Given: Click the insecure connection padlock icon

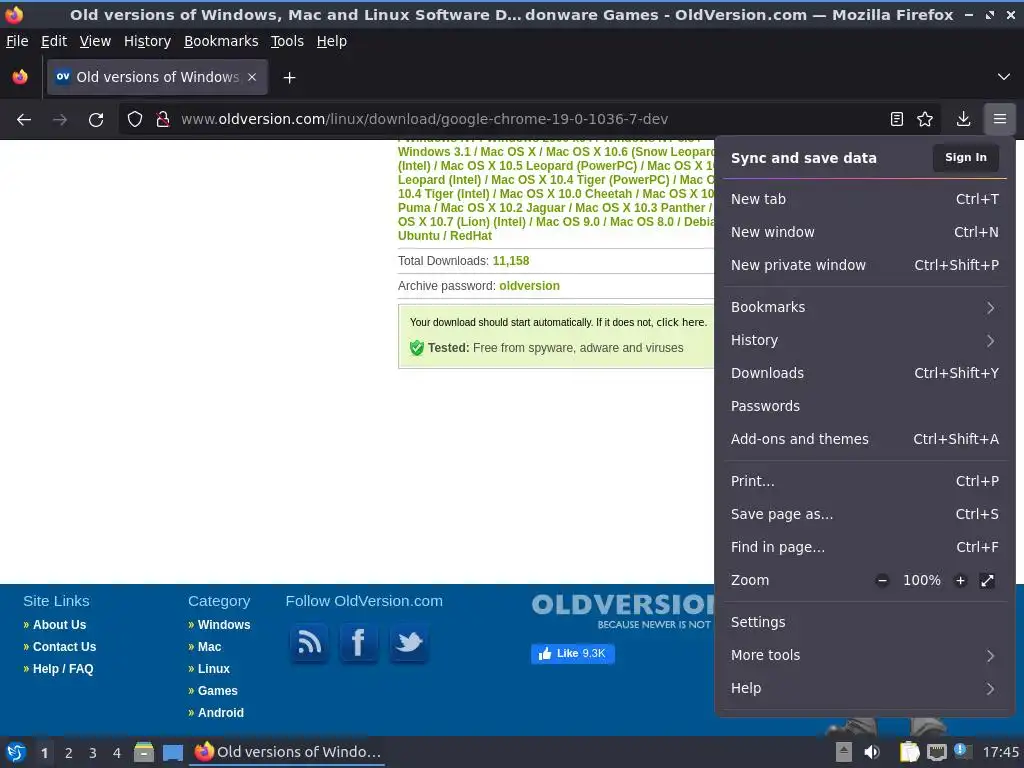Looking at the screenshot, I should click(x=163, y=120).
